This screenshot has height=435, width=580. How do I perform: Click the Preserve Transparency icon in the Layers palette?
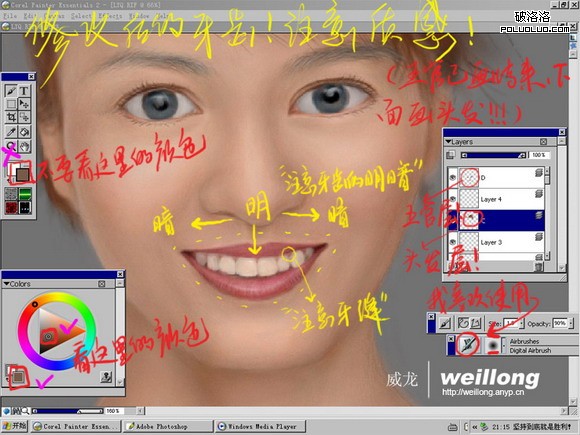point(450,155)
